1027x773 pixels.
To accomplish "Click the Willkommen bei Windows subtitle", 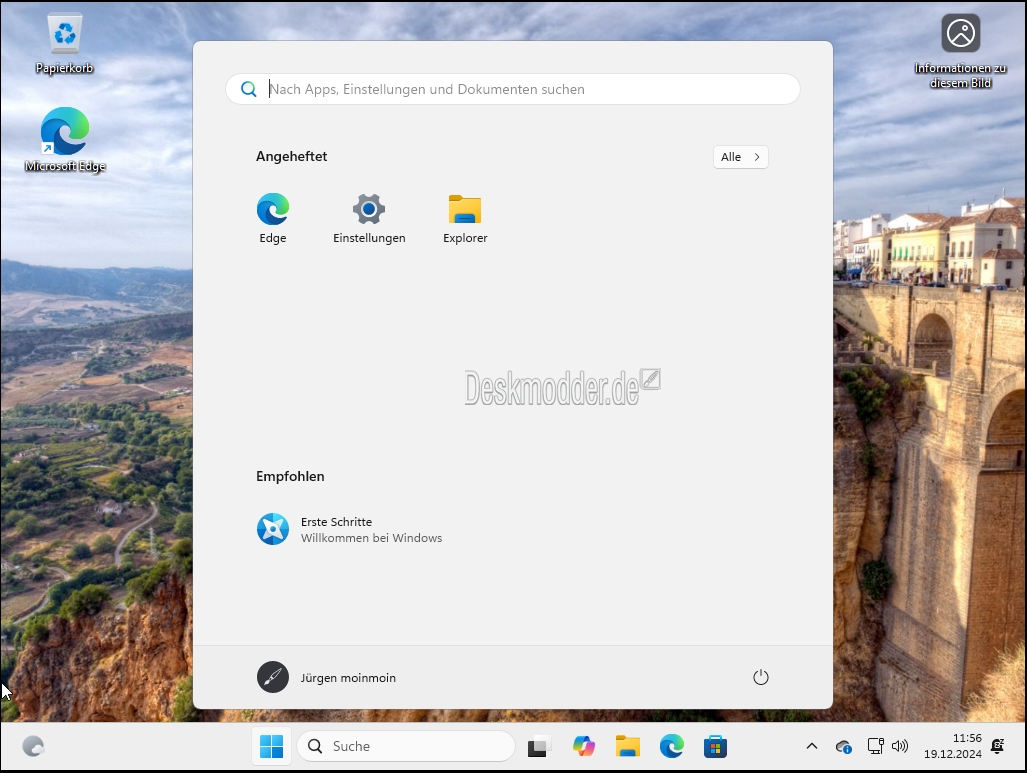I will (x=371, y=538).
